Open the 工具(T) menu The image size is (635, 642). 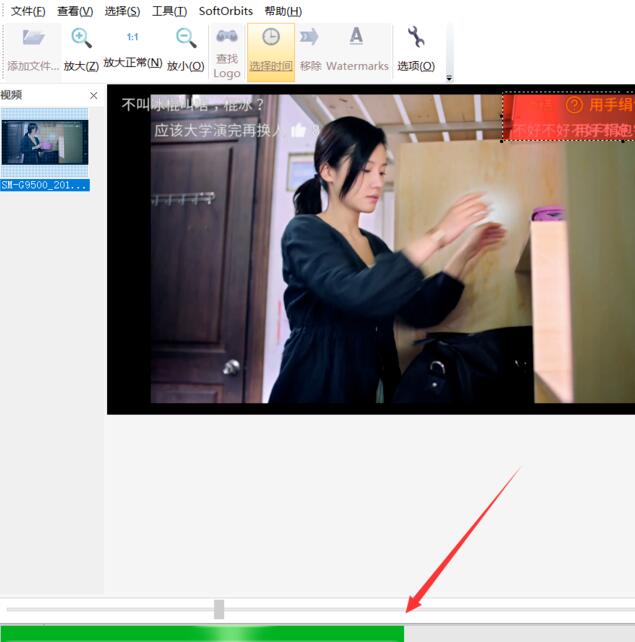[169, 11]
